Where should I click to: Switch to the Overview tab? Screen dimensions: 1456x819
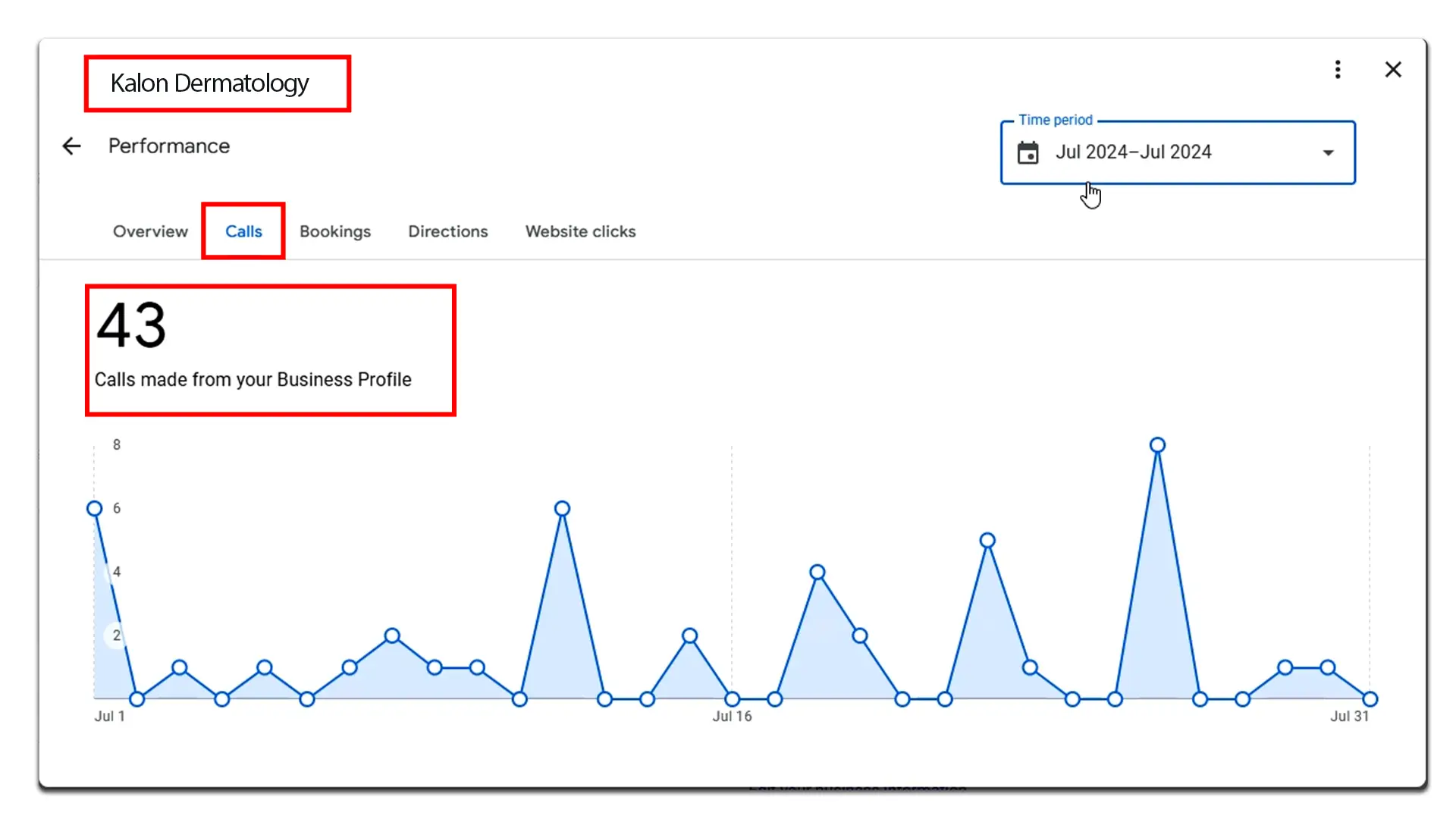point(150,231)
